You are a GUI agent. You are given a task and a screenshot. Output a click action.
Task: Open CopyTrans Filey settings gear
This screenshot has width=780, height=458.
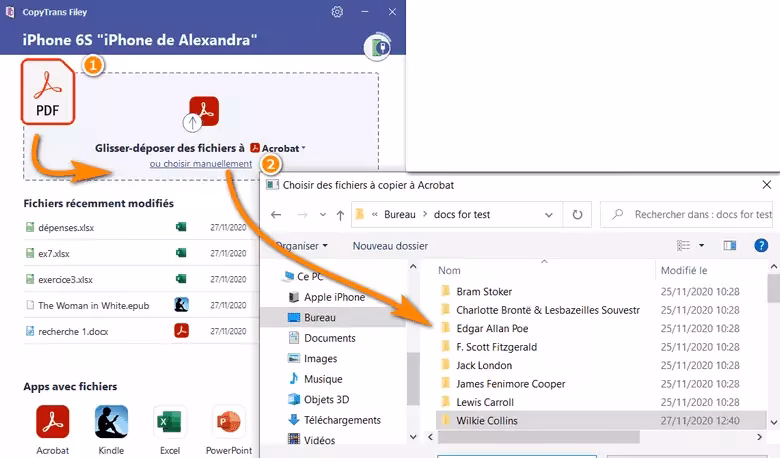(x=337, y=12)
